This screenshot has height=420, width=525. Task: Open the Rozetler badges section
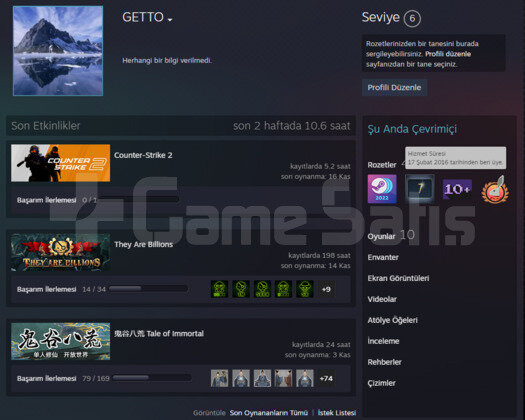click(x=382, y=165)
